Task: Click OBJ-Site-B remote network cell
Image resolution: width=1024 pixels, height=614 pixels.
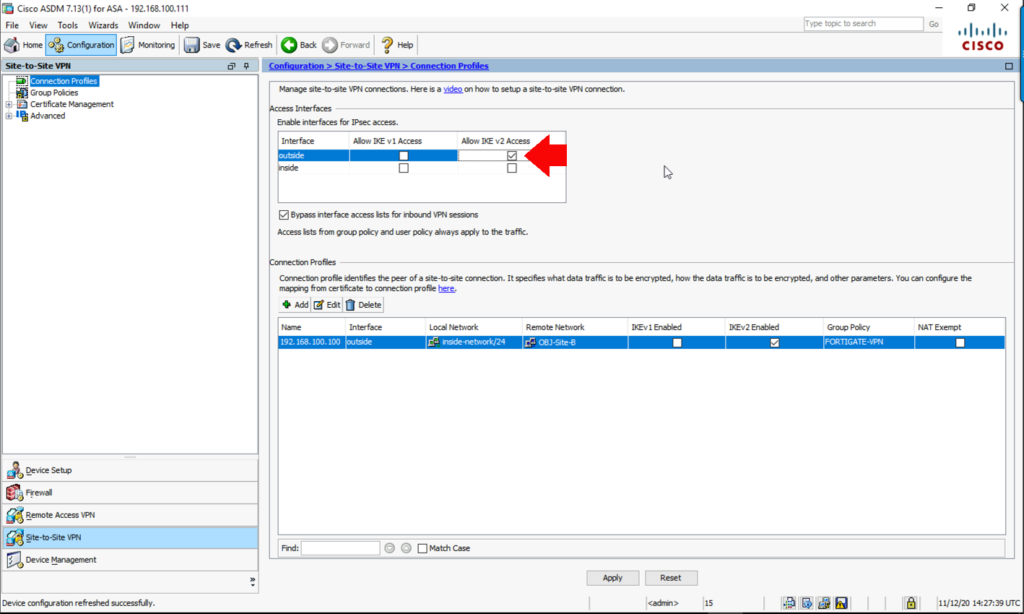Action: pyautogui.click(x=575, y=342)
